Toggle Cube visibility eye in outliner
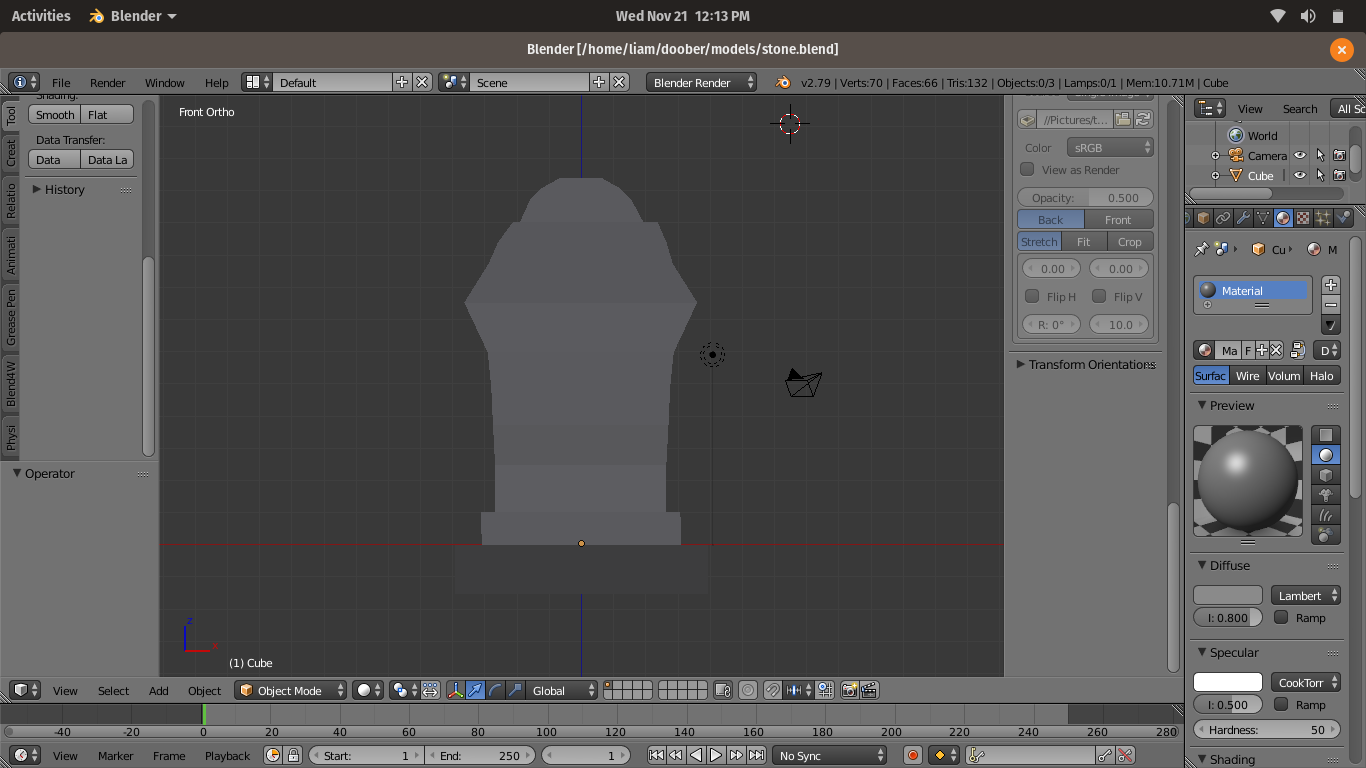The width and height of the screenshot is (1366, 768). click(1300, 176)
